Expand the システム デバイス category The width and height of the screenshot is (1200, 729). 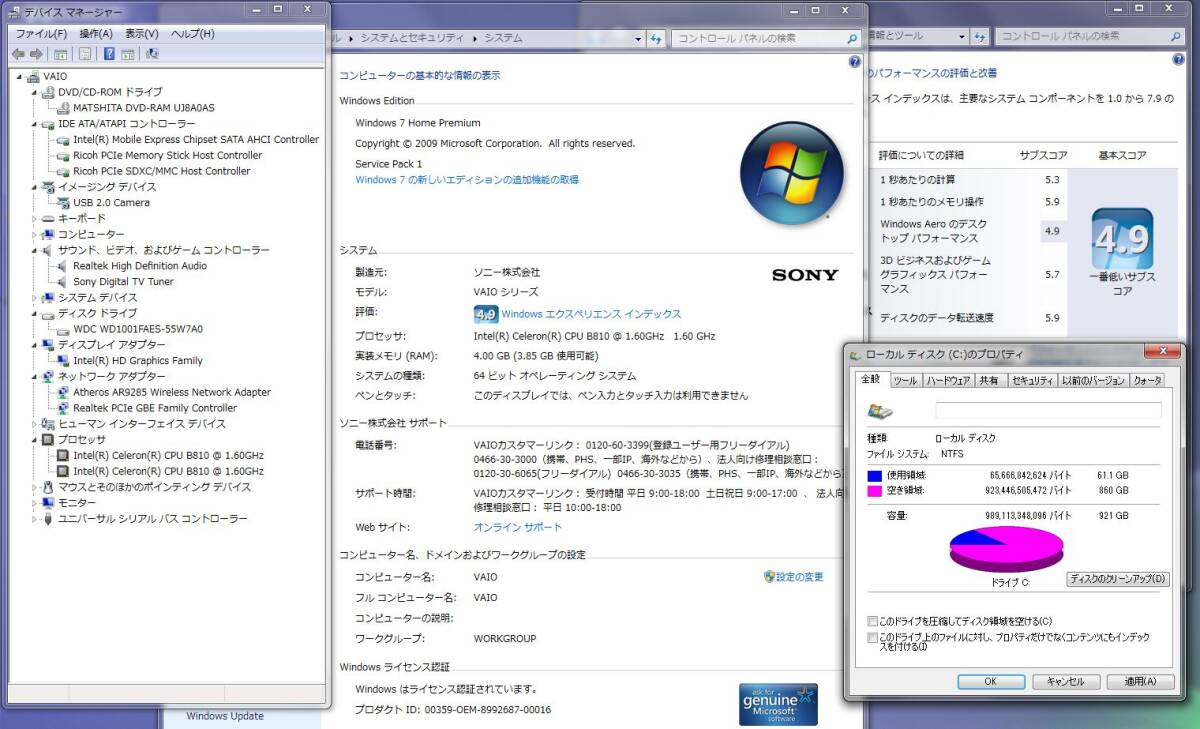(x=35, y=298)
